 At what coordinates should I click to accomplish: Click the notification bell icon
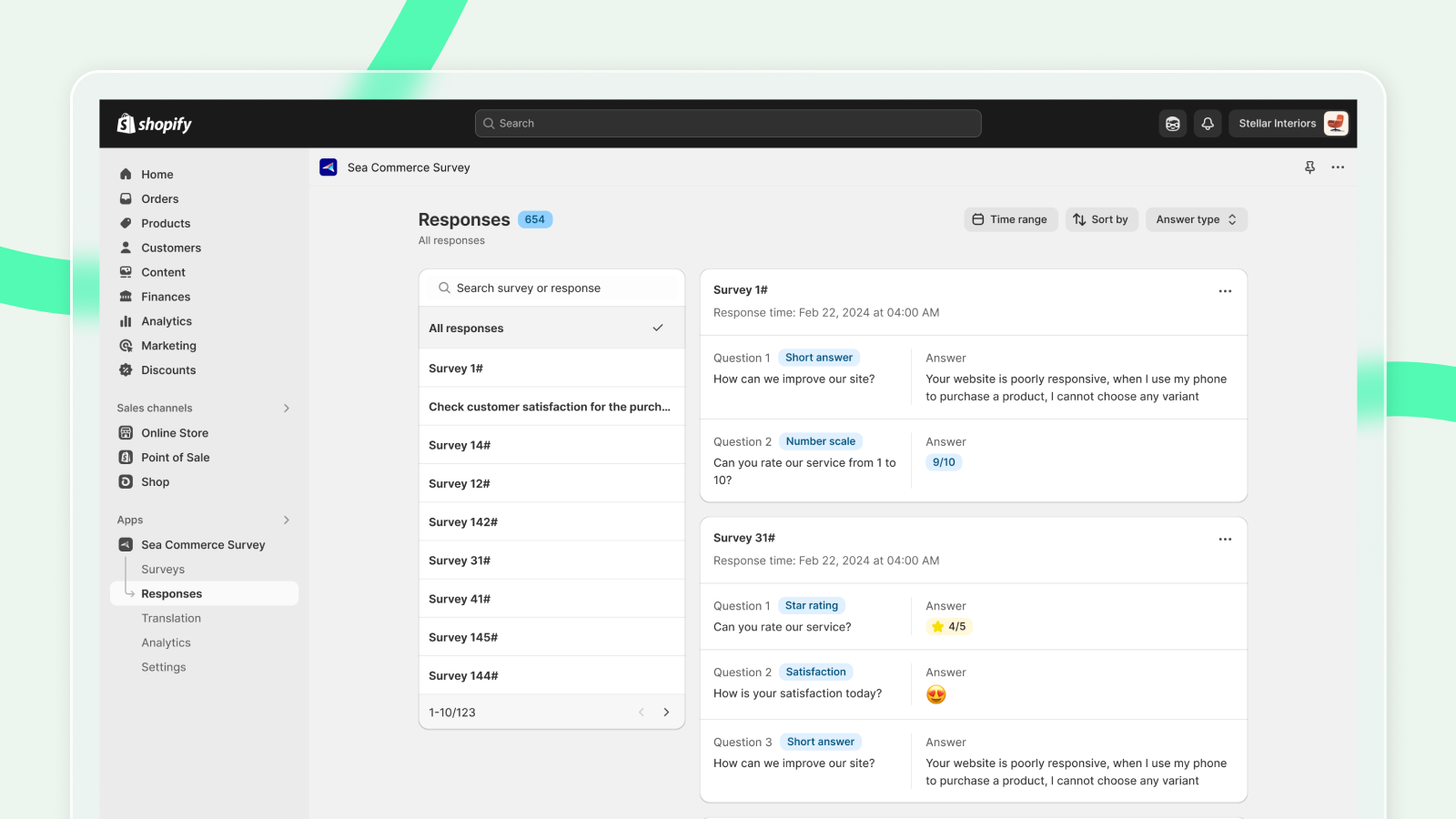[x=1208, y=124]
